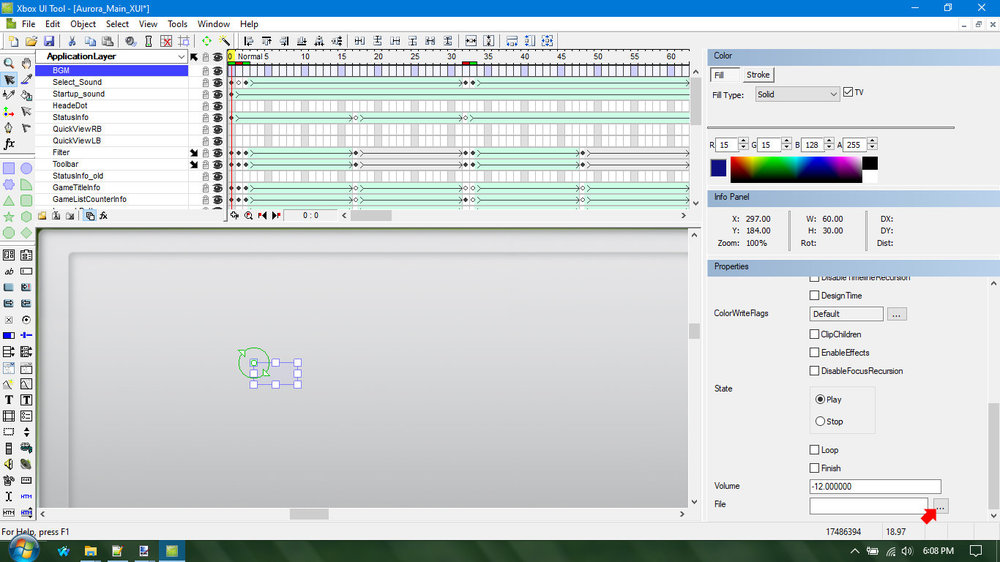Viewport: 1000px width, 562px height.
Task: Expand the Toolbar layer arrow
Action: point(194,165)
